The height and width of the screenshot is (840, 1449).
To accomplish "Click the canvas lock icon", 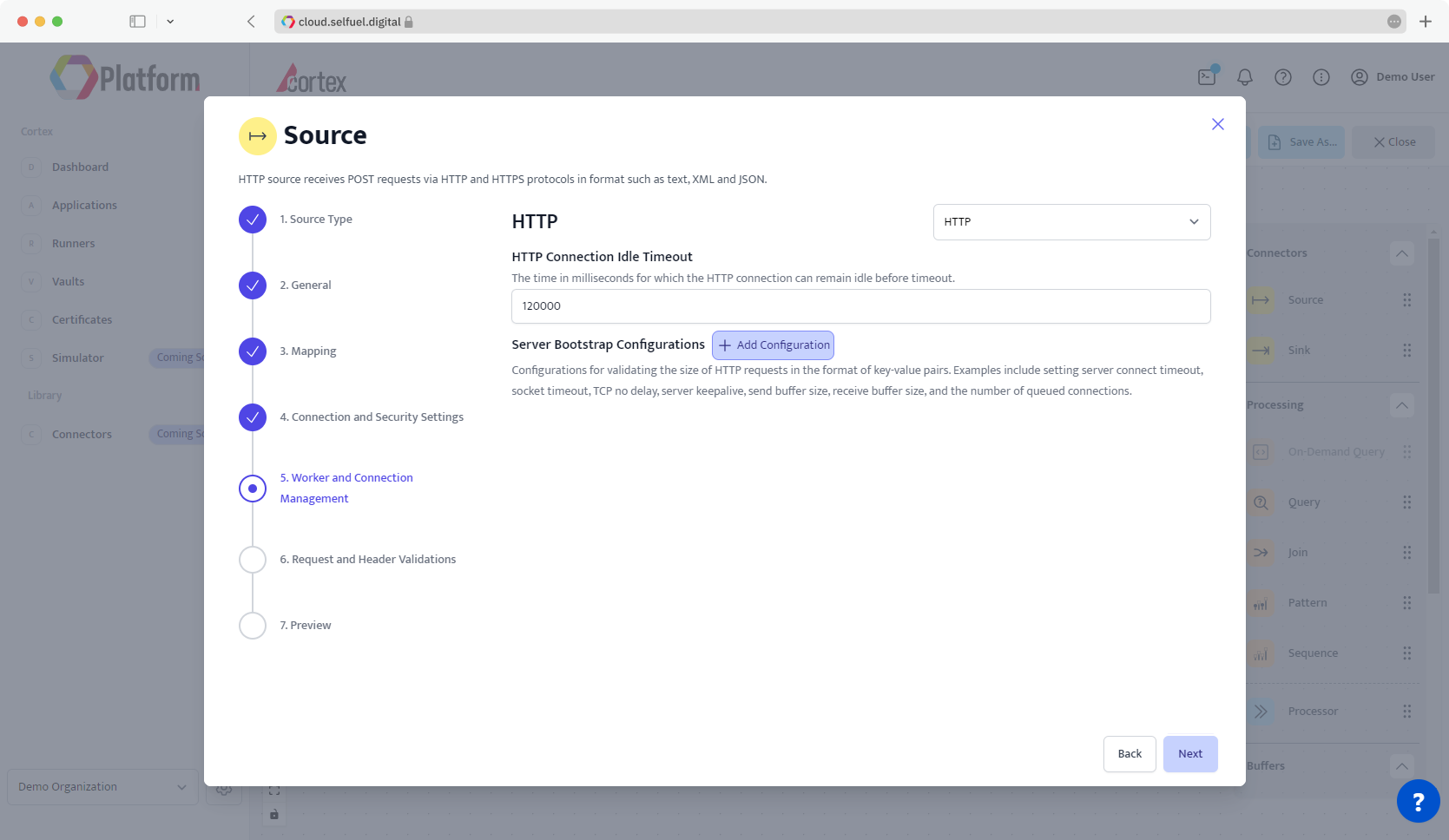I will click(x=274, y=814).
